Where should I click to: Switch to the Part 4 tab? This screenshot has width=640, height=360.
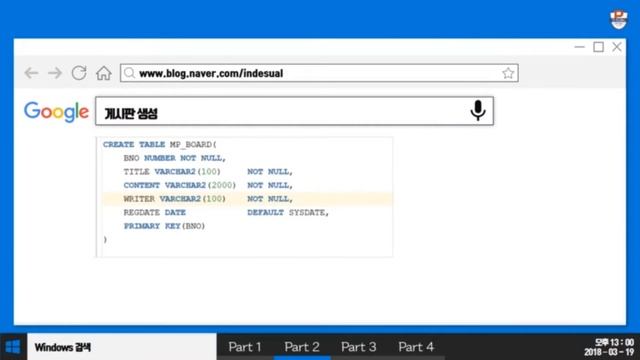[416, 347]
